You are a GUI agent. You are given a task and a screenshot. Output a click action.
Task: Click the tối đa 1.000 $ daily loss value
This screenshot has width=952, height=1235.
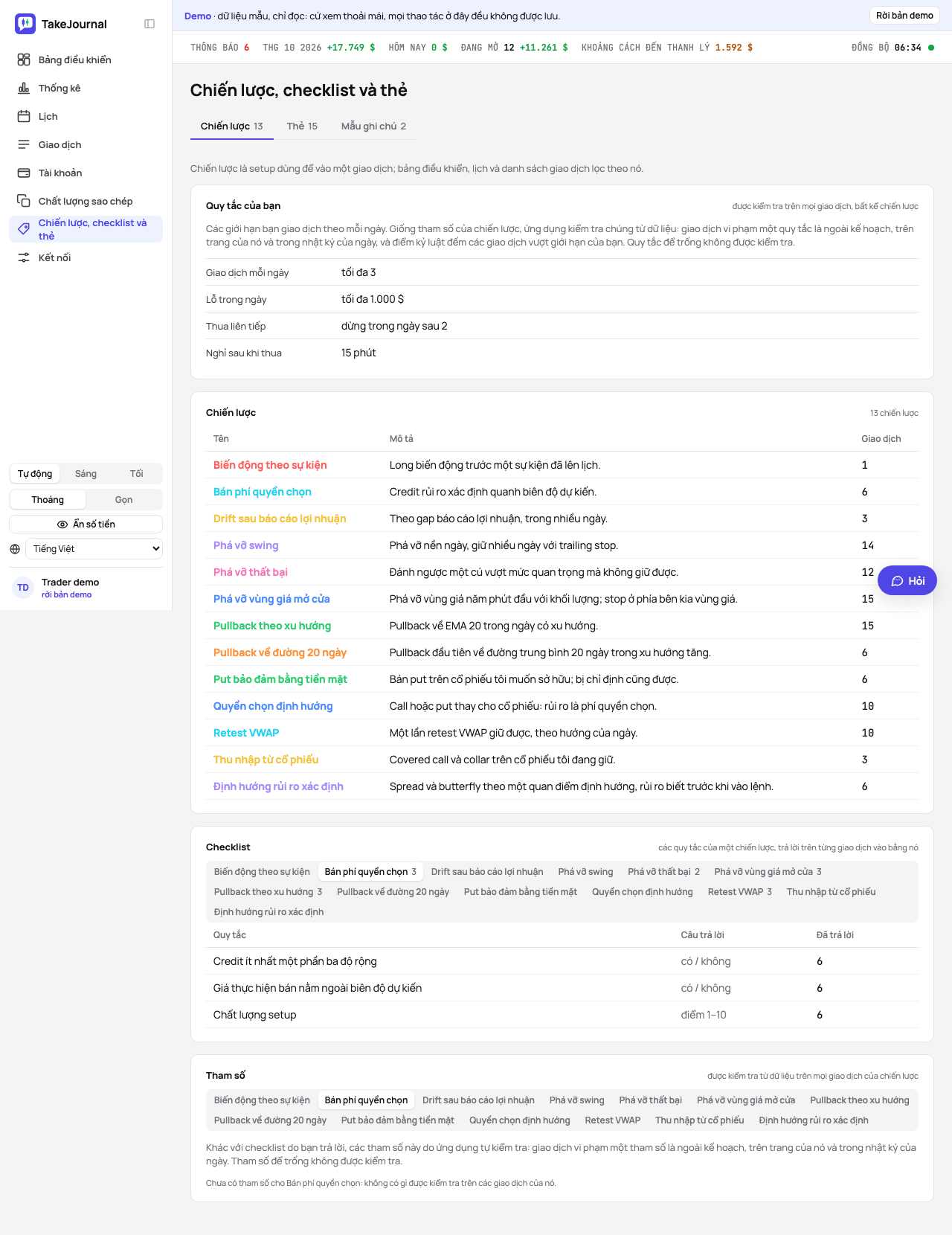tap(373, 299)
